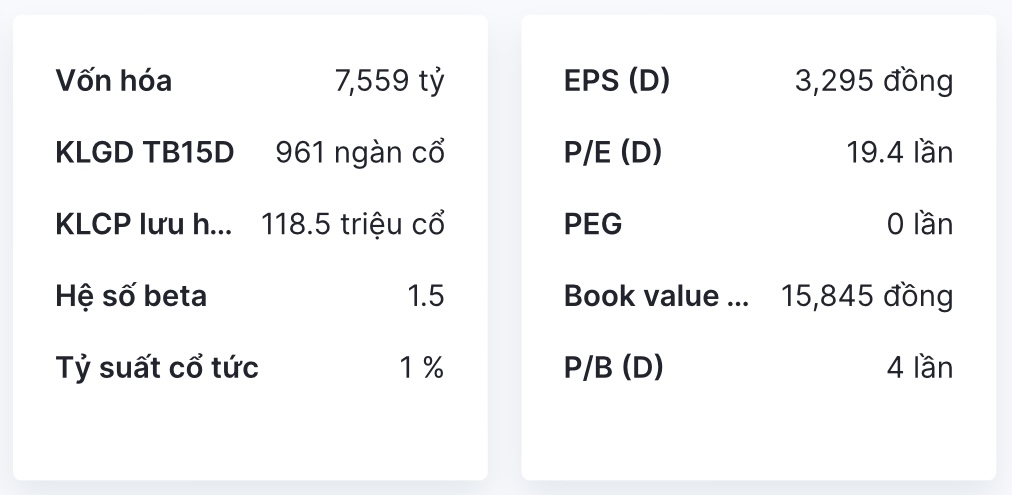Click the Hệ số beta label
1012x495 pixels.
pyautogui.click(x=131, y=296)
